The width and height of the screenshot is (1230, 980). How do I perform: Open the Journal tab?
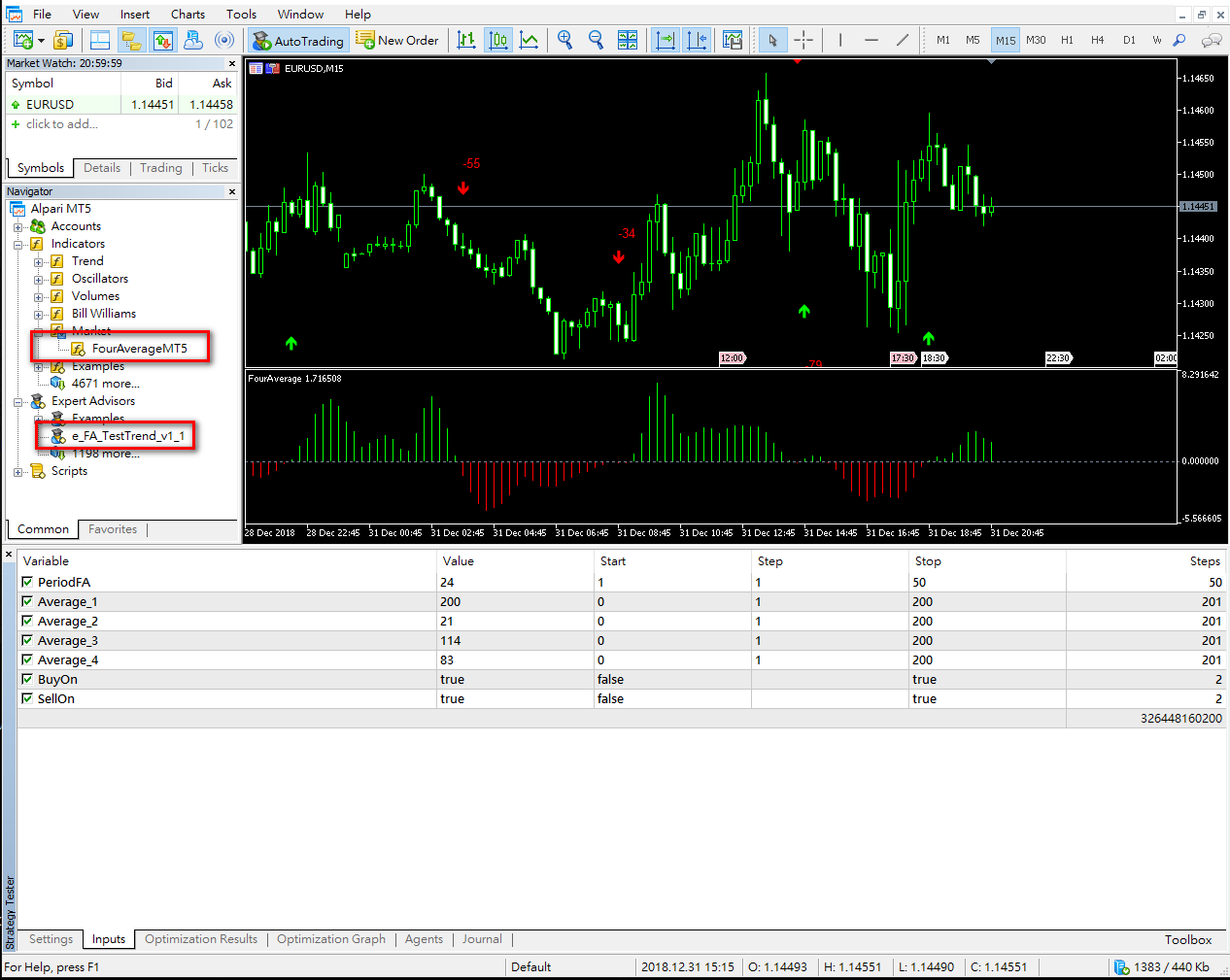click(482, 939)
